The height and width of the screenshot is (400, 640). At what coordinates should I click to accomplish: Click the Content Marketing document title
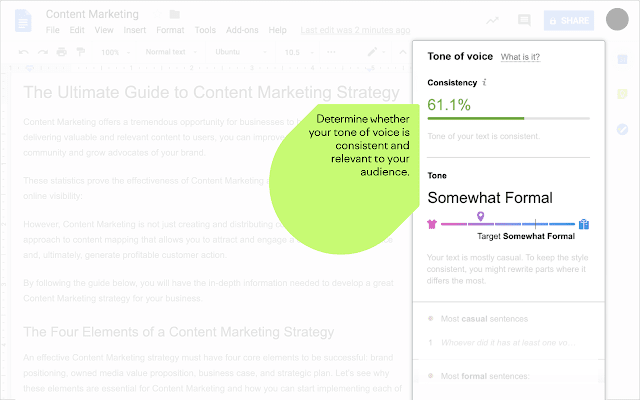click(x=92, y=14)
